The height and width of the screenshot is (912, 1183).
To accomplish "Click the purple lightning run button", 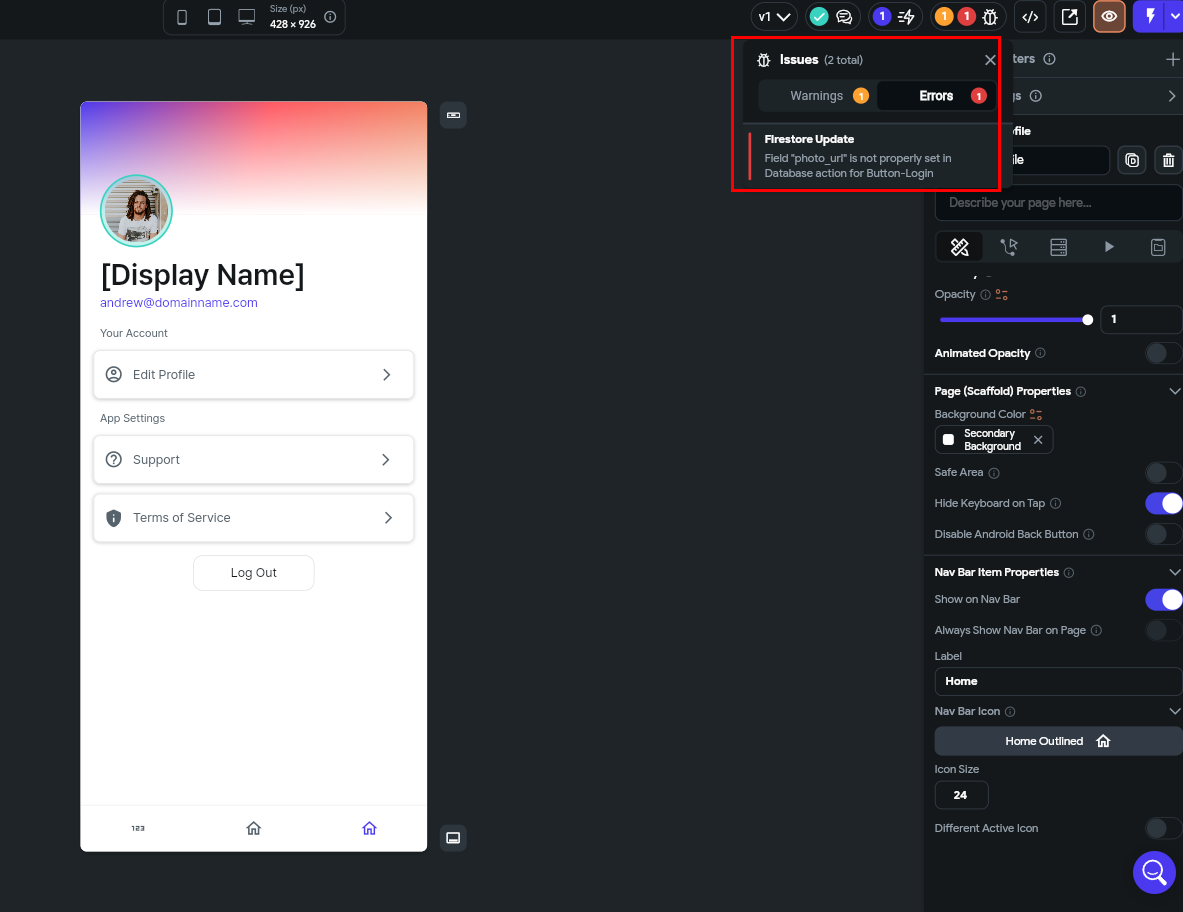I will point(1151,17).
